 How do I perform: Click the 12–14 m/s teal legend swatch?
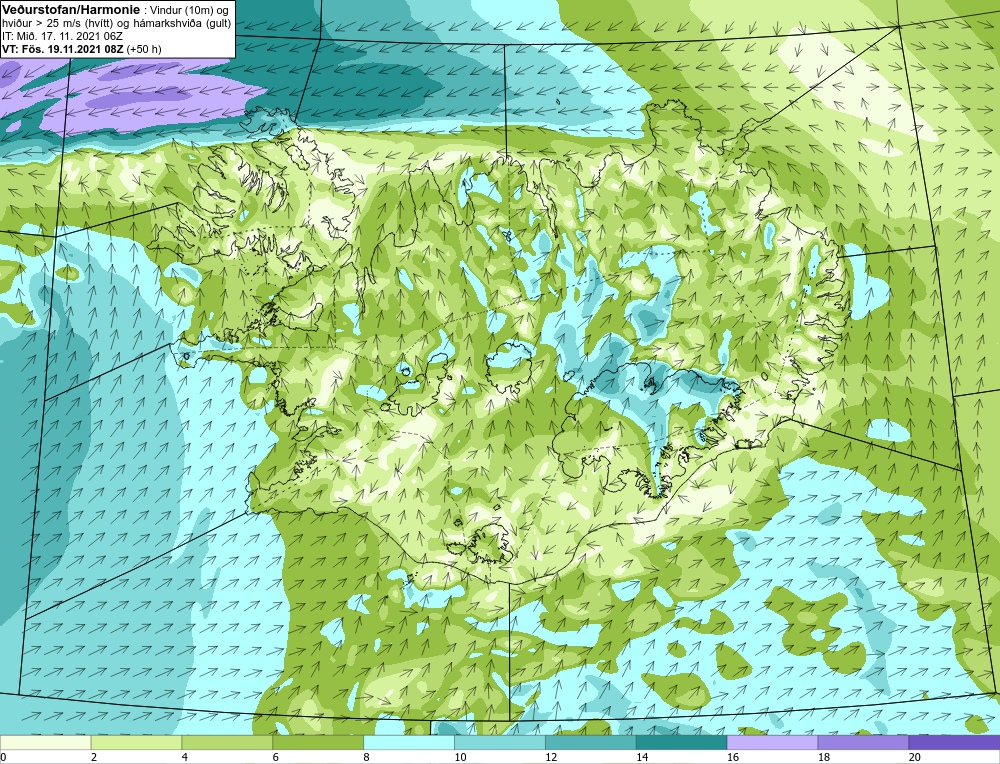[591, 743]
